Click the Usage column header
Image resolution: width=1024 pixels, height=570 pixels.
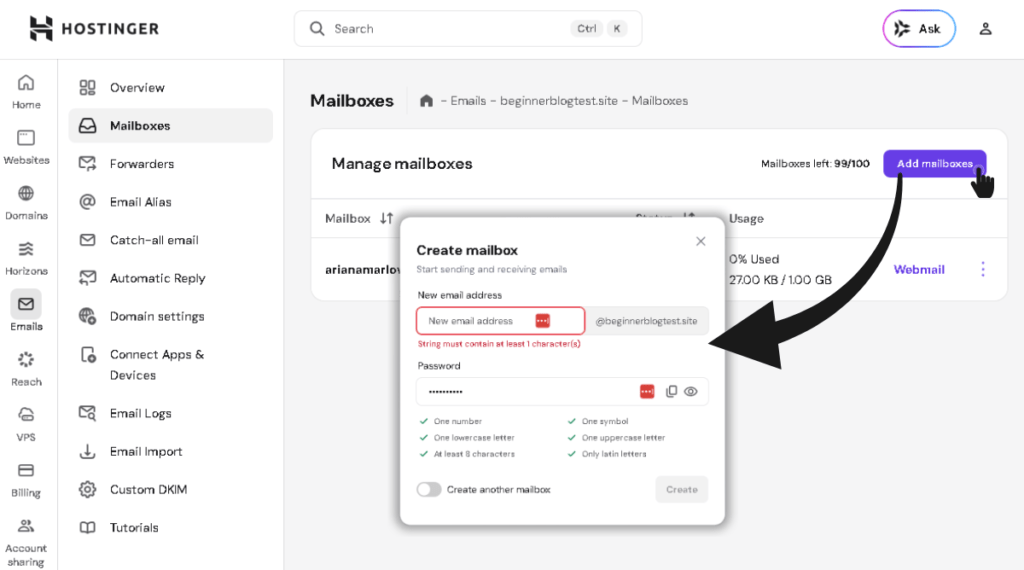[x=746, y=219]
